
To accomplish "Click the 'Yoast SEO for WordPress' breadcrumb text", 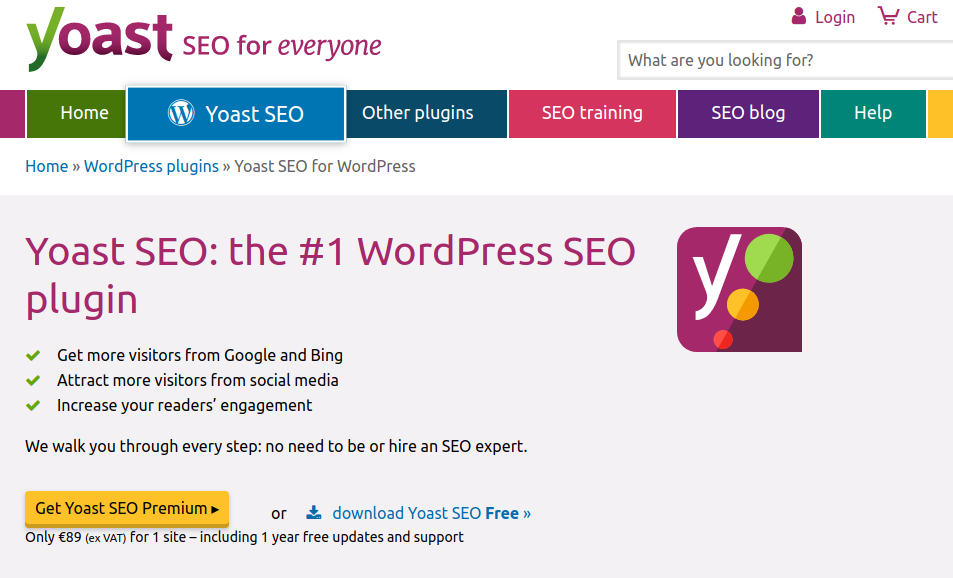I will [x=325, y=167].
